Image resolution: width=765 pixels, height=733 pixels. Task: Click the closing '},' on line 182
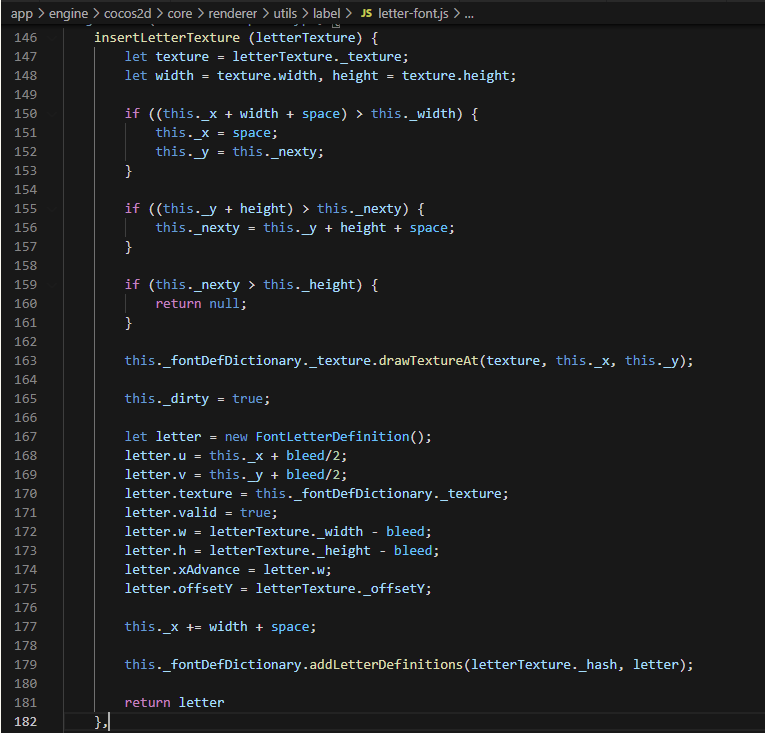(x=101, y=721)
